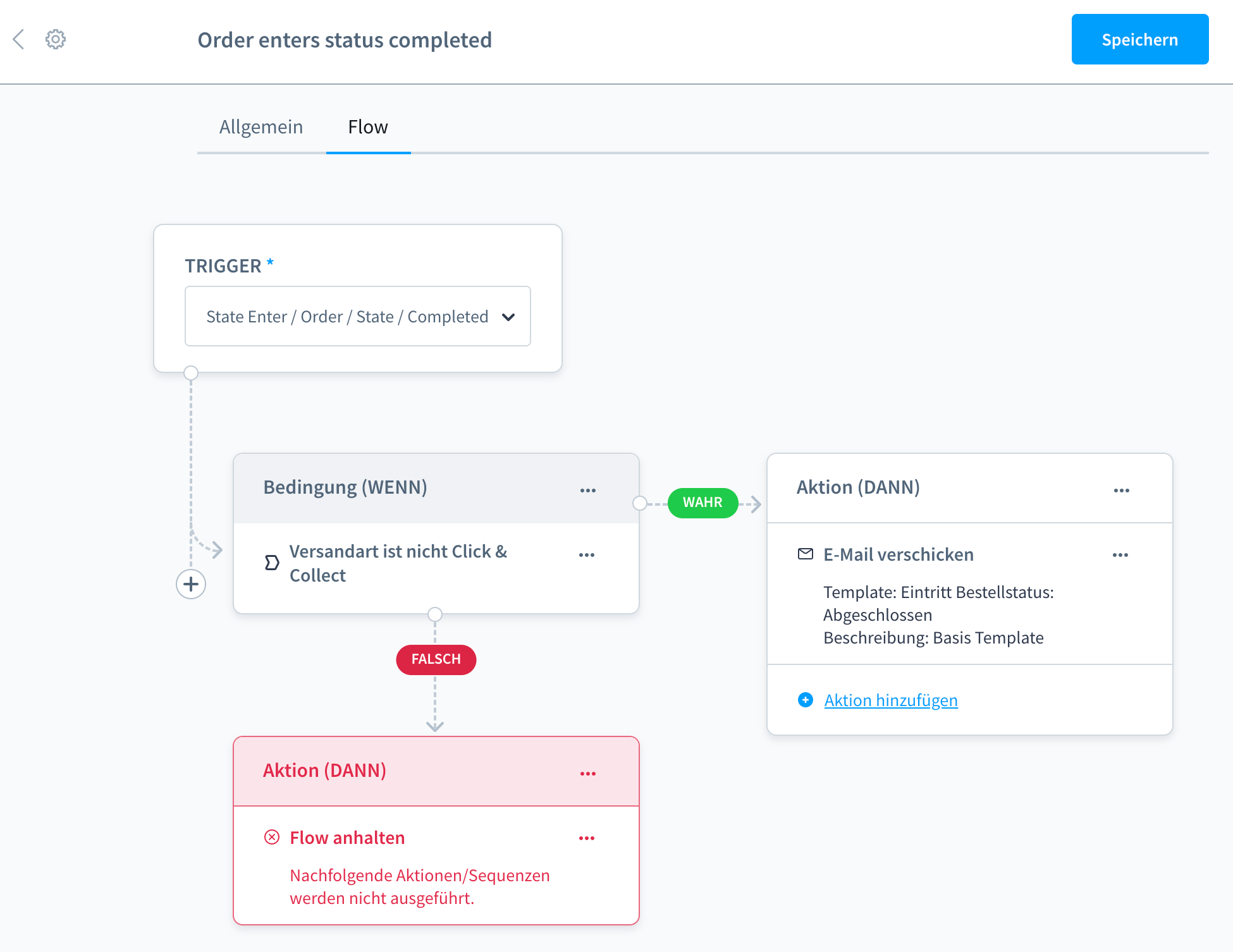Click the plus icon to add sequence
This screenshot has height=952, width=1233.
click(x=191, y=584)
